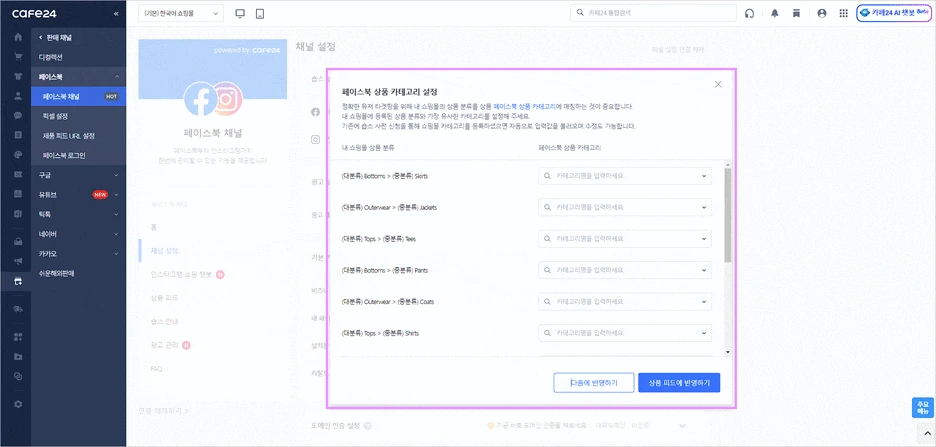Open category dropdown arrow for Coats row
This screenshot has width=936, height=447.
[x=704, y=301]
